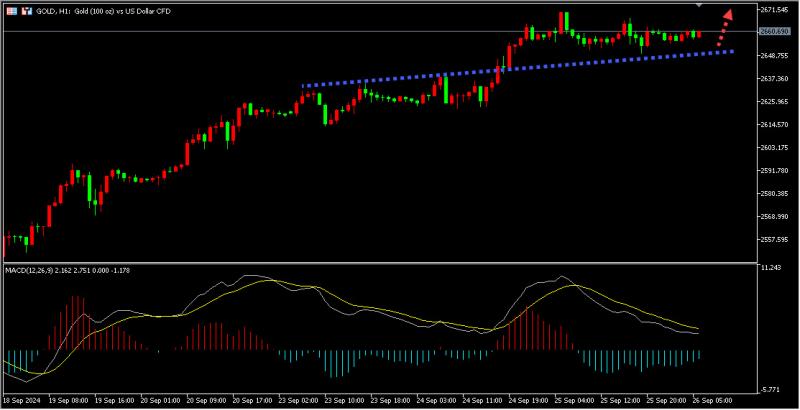The image size is (800, 410).
Task: Click the '24 Sep 11:00' time label
Action: [483, 400]
